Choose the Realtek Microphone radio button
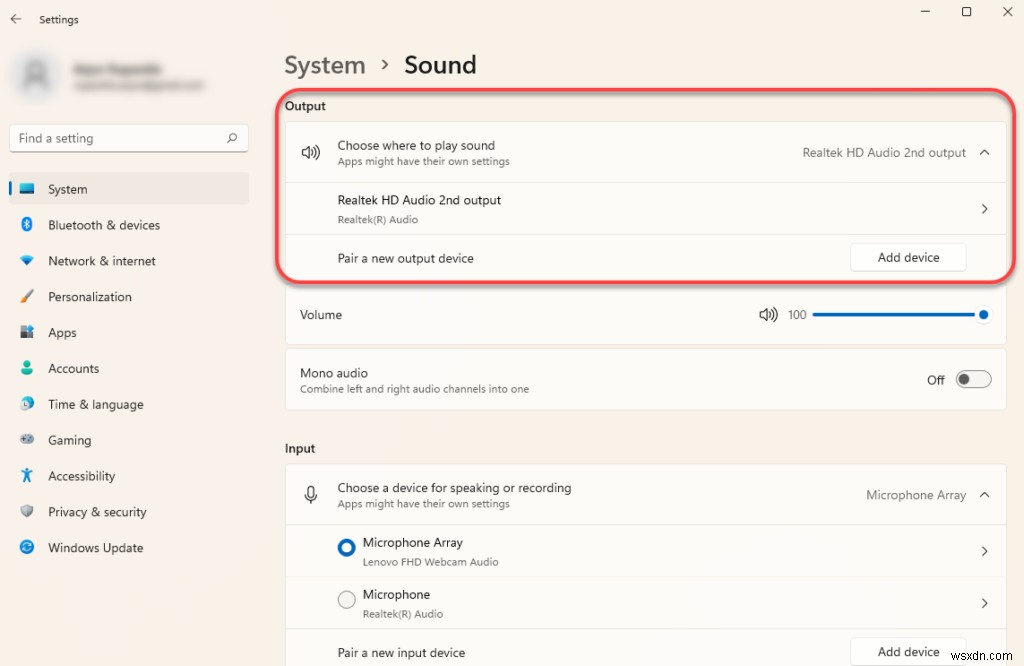This screenshot has height=666, width=1024. [346, 599]
